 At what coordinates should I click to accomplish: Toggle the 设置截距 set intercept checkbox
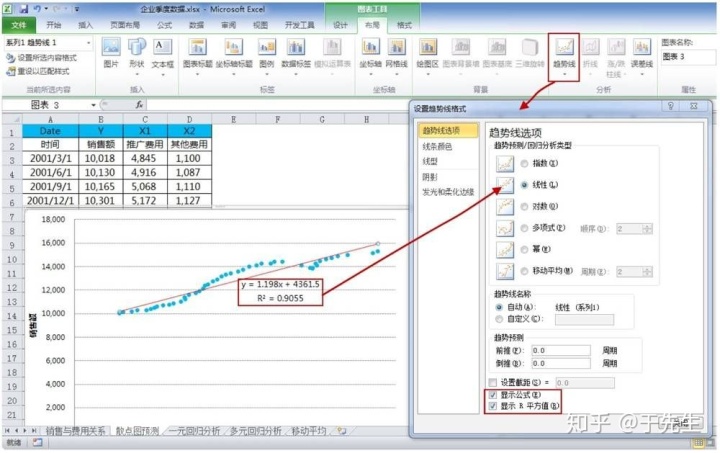click(x=493, y=383)
